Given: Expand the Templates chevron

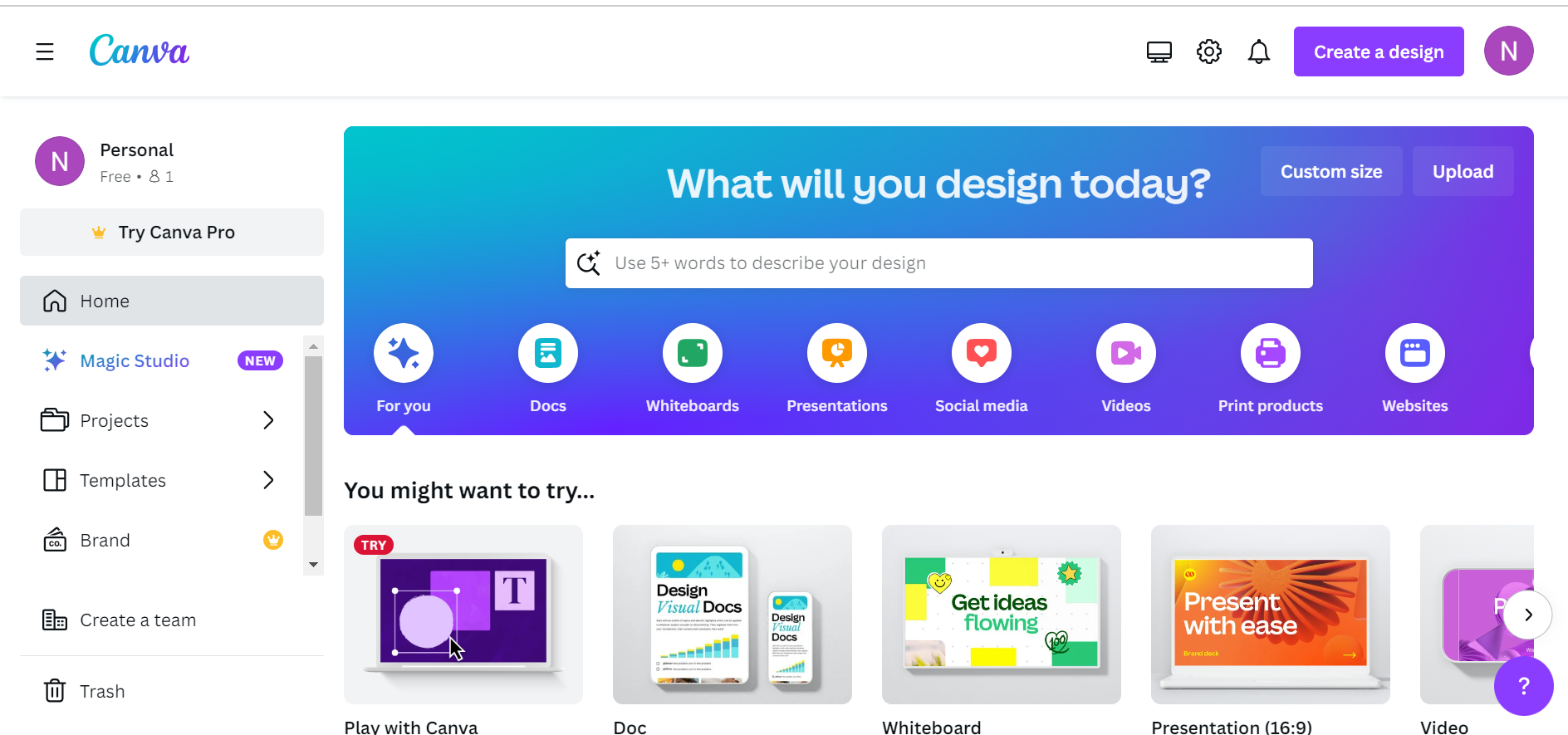Looking at the screenshot, I should pos(268,480).
